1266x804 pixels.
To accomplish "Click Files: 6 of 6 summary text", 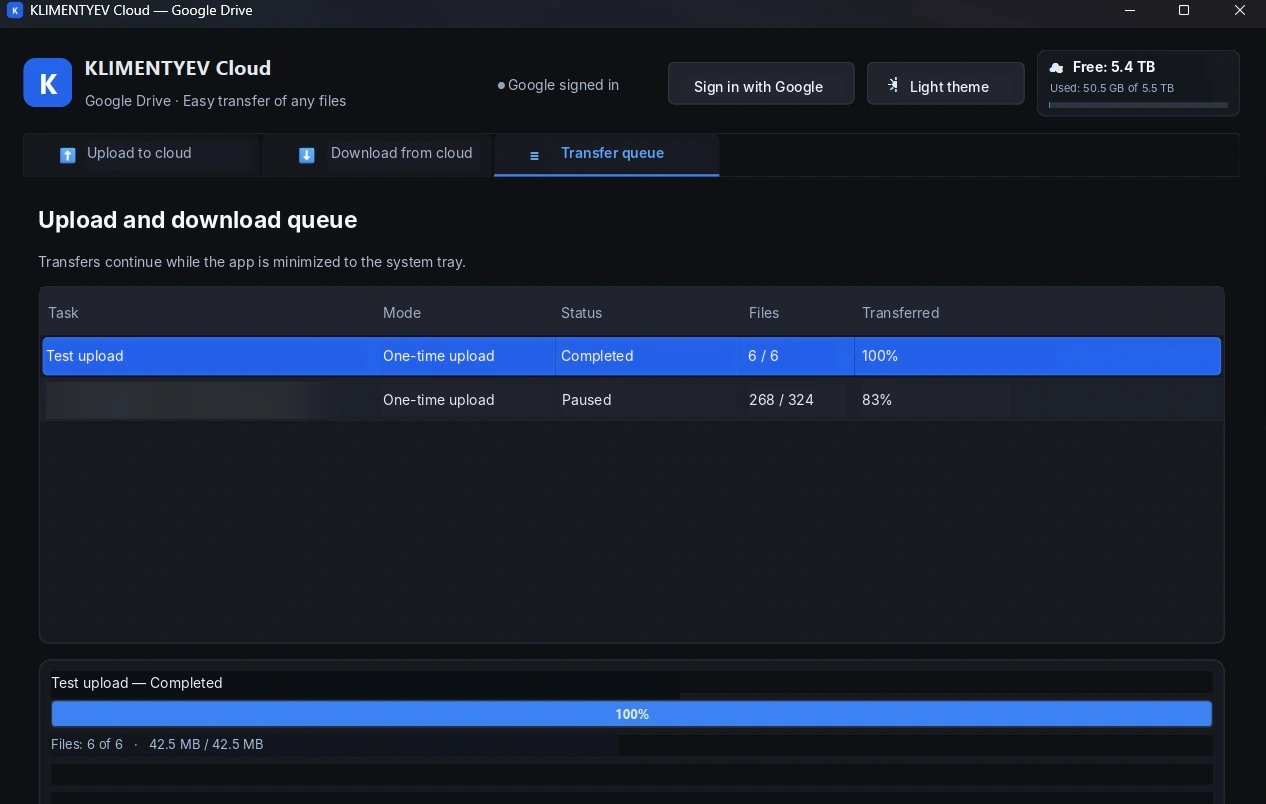I will point(87,744).
